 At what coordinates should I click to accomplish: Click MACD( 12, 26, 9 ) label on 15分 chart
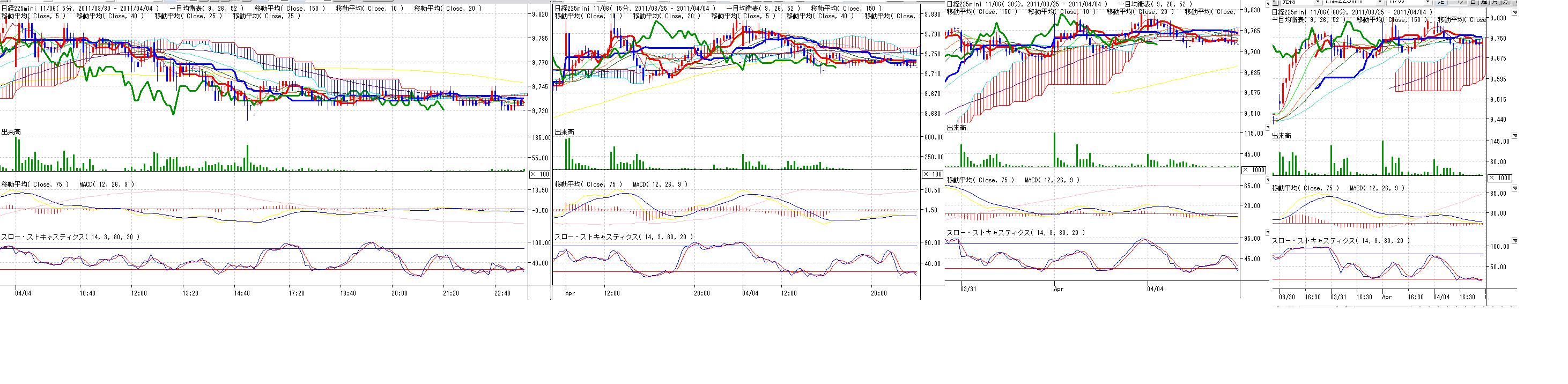coord(660,184)
